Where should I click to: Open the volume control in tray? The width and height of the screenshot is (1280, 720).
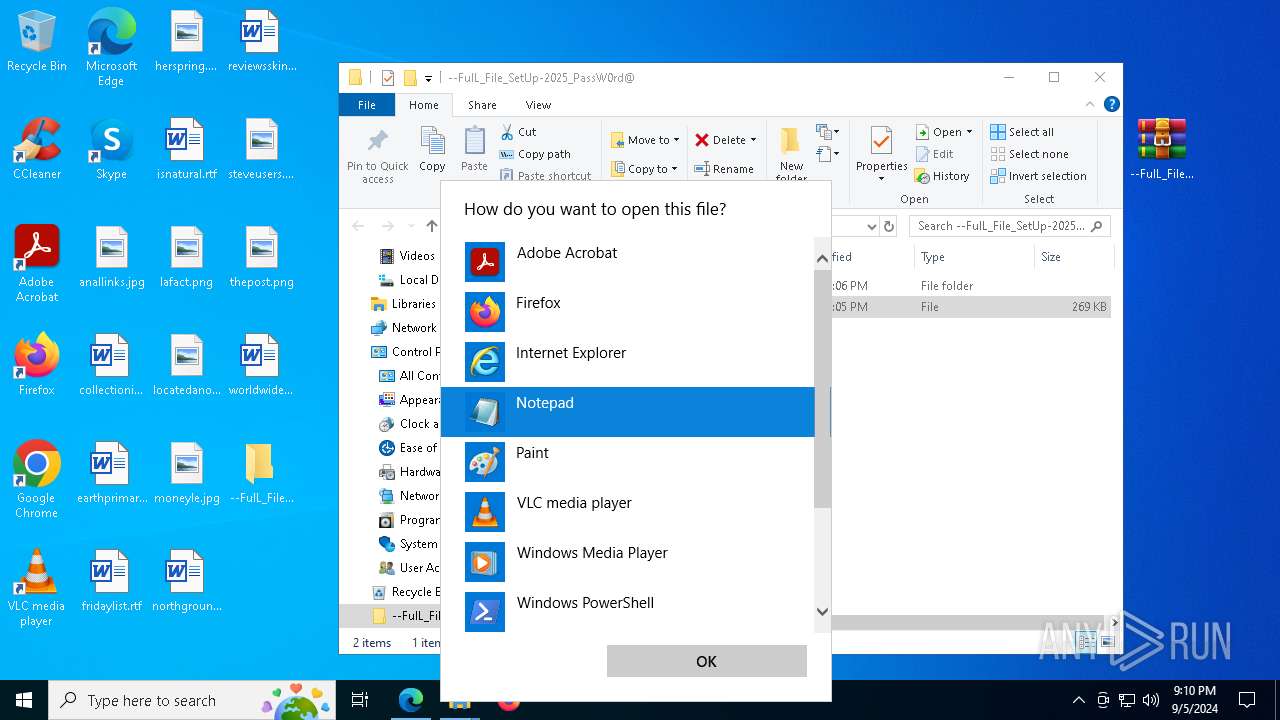coord(1150,700)
